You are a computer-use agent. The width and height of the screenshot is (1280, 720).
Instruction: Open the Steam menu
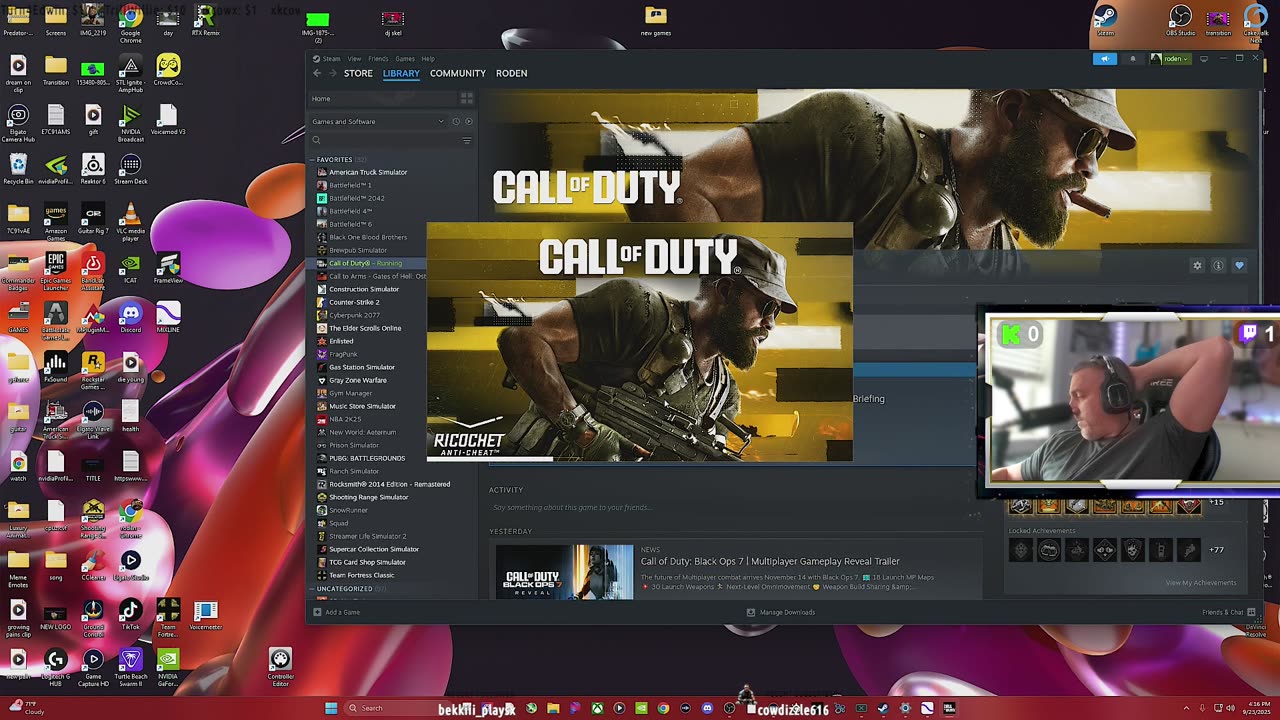click(x=331, y=59)
